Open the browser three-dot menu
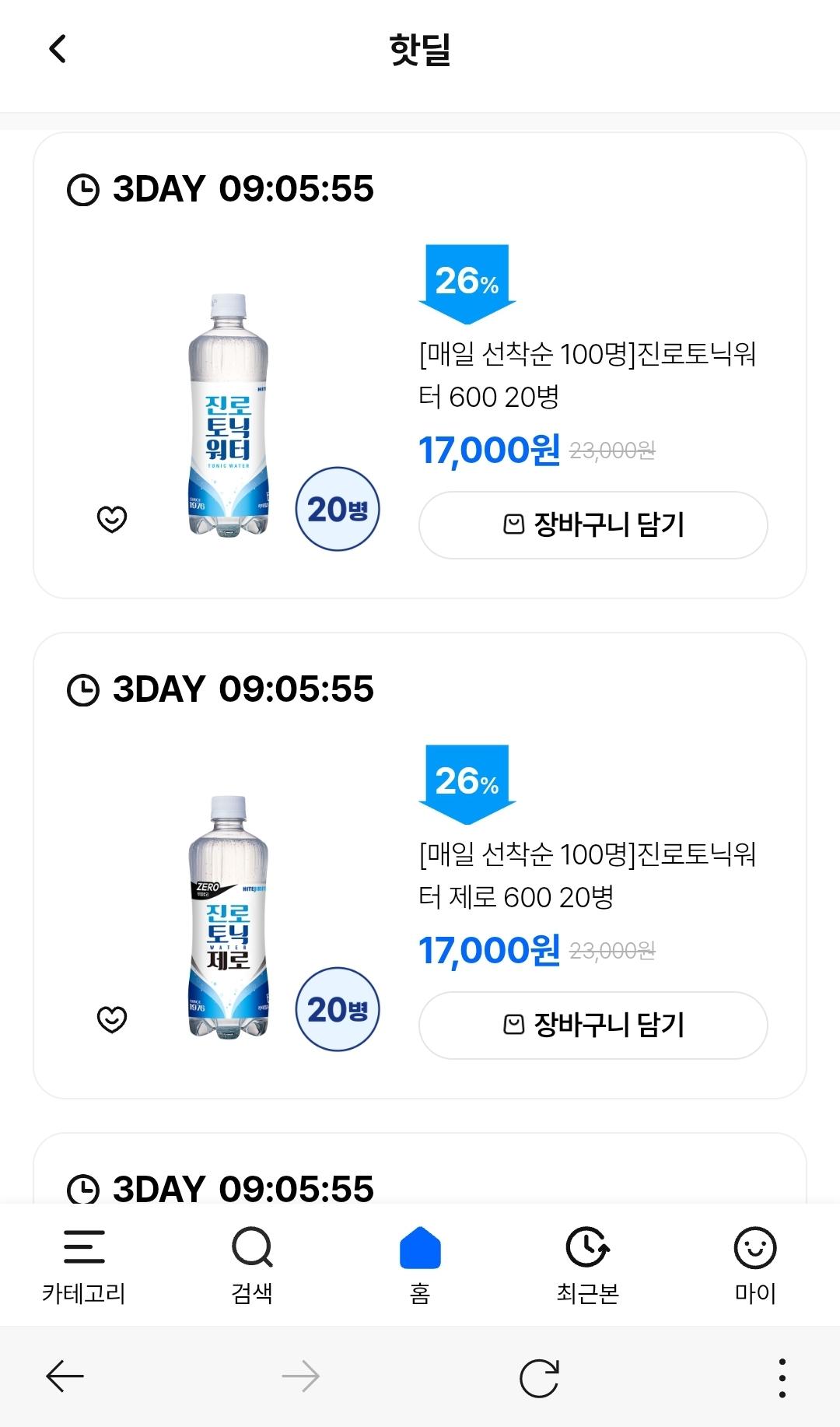 (x=782, y=1377)
